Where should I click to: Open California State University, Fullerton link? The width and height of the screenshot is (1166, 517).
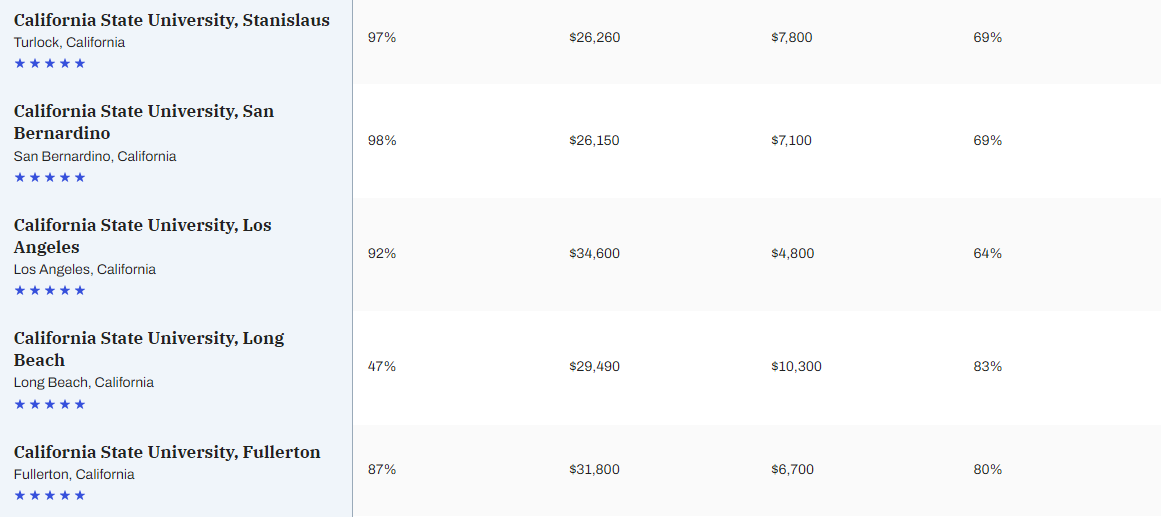coord(167,452)
